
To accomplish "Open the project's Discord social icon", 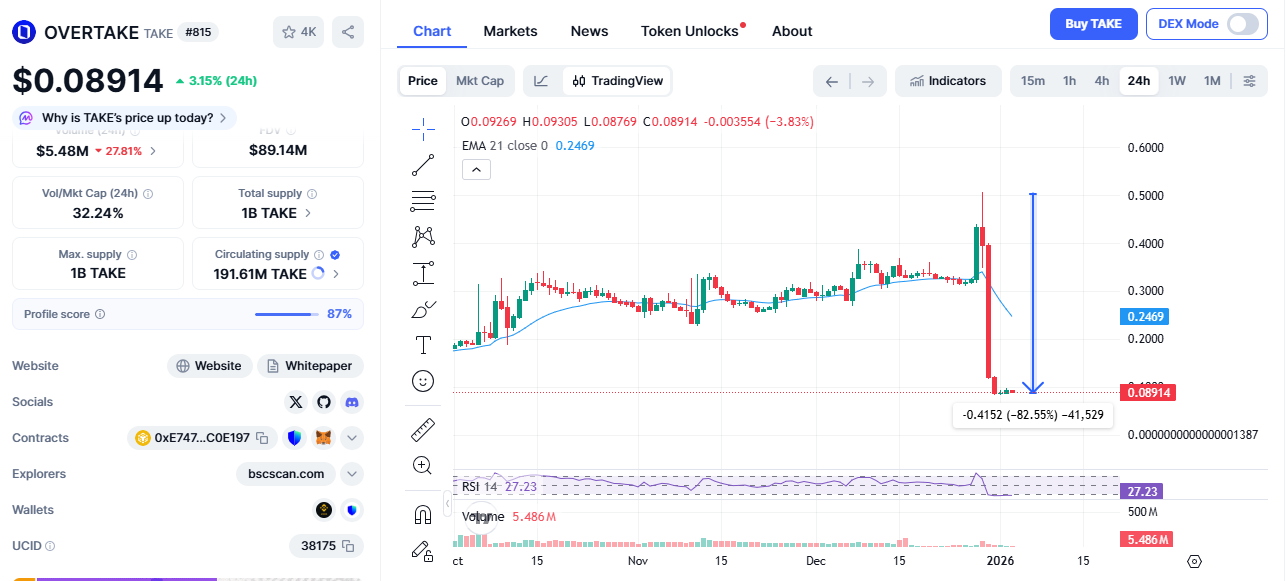I will click(351, 401).
